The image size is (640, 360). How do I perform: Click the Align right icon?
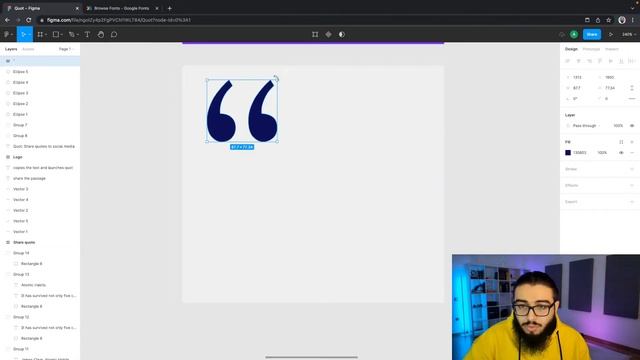click(589, 61)
